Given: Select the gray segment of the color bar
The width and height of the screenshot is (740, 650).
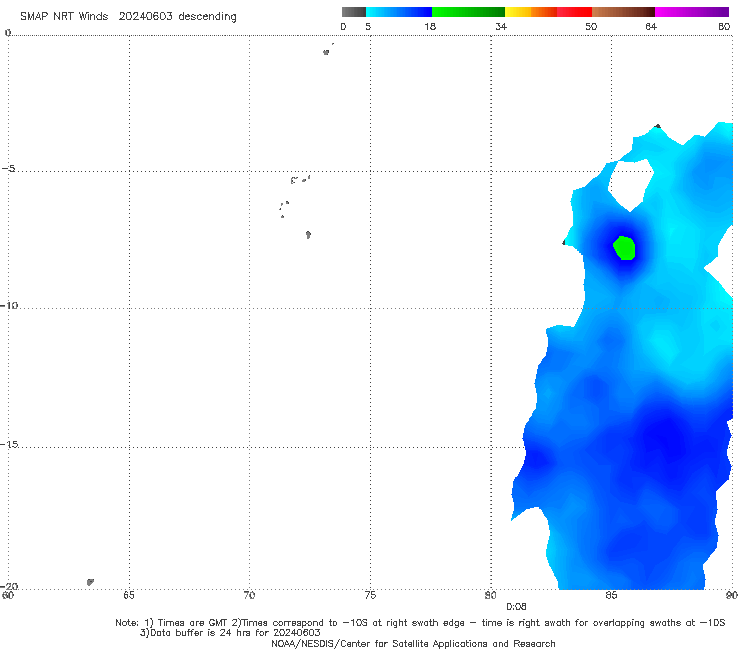Looking at the screenshot, I should (x=354, y=12).
